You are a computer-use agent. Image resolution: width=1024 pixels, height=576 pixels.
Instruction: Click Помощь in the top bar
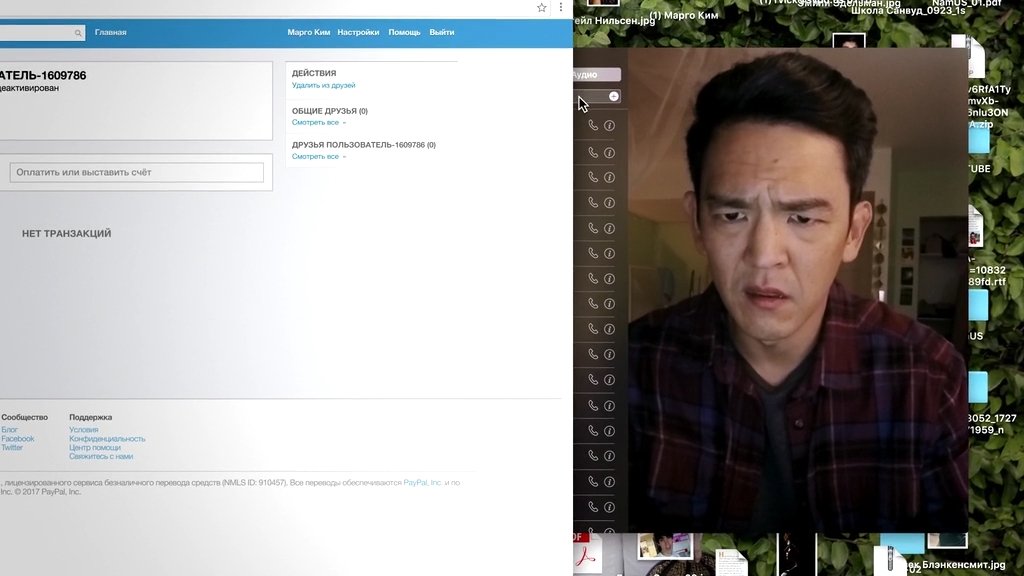[404, 33]
